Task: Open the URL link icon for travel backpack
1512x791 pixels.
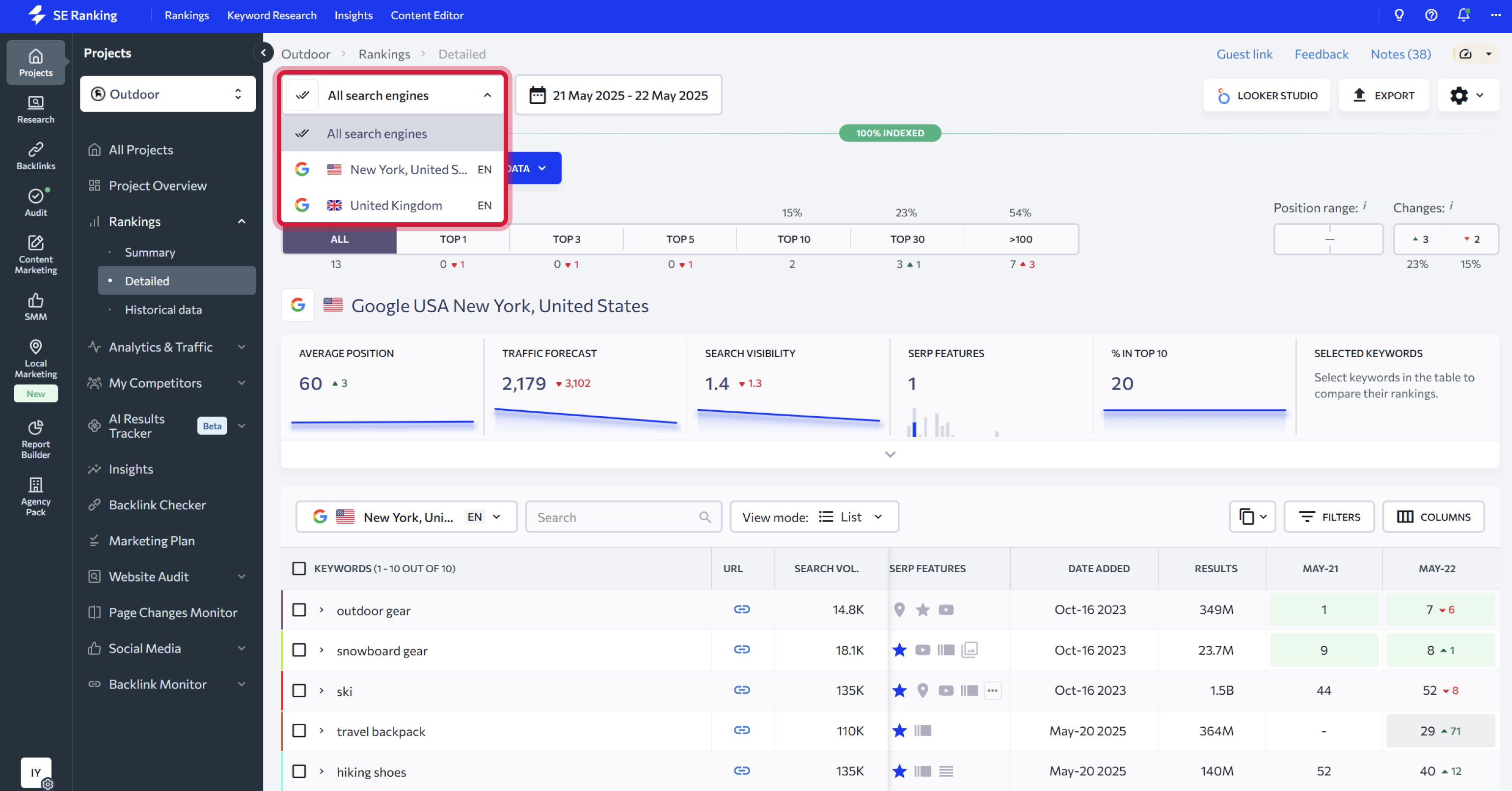Action: tap(742, 731)
